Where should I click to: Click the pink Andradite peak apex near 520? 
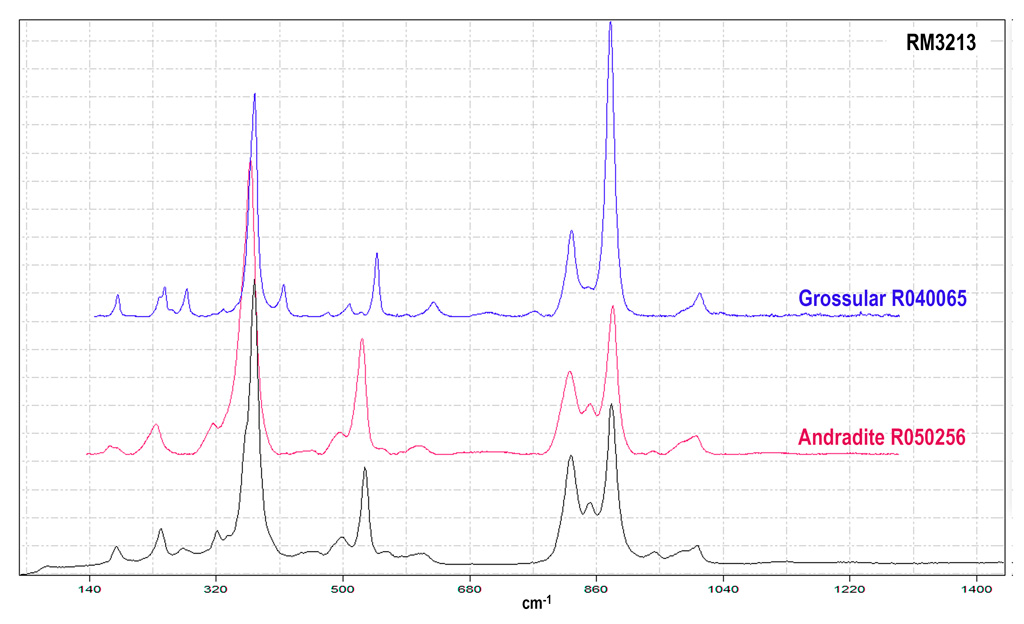tap(362, 340)
